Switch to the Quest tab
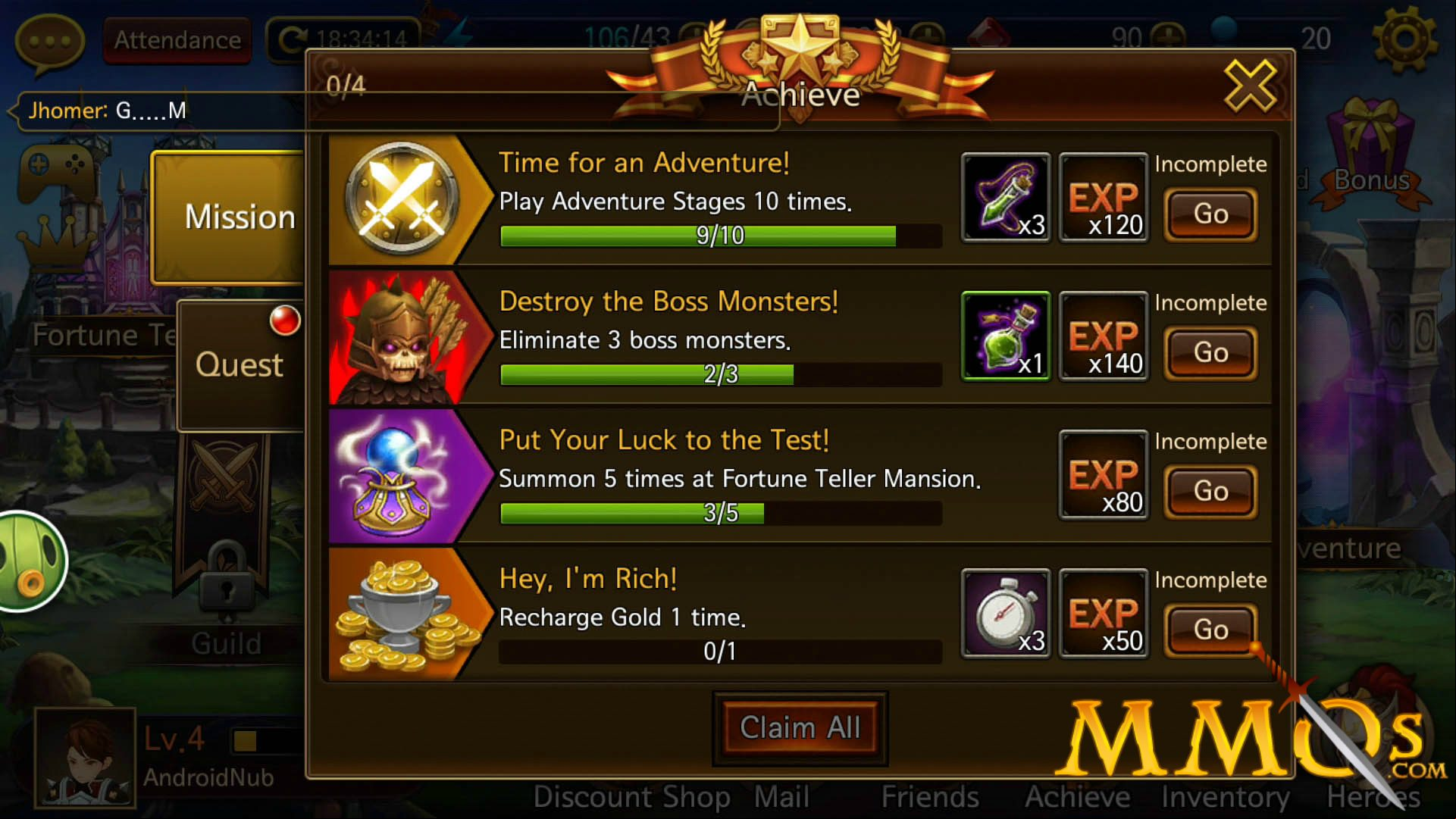1456x819 pixels. click(240, 365)
